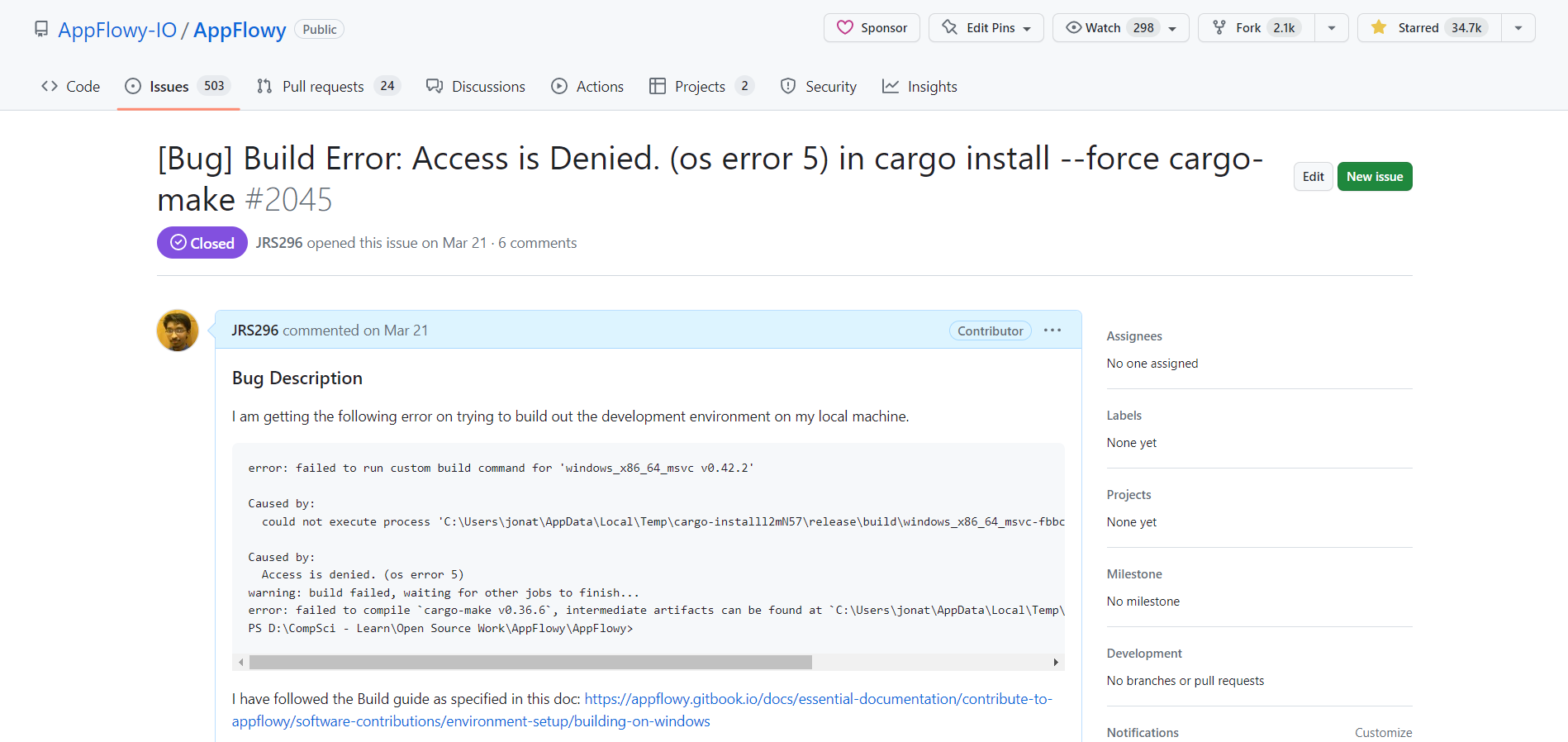Open the Security tab
The image size is (1568, 742).
(818, 86)
